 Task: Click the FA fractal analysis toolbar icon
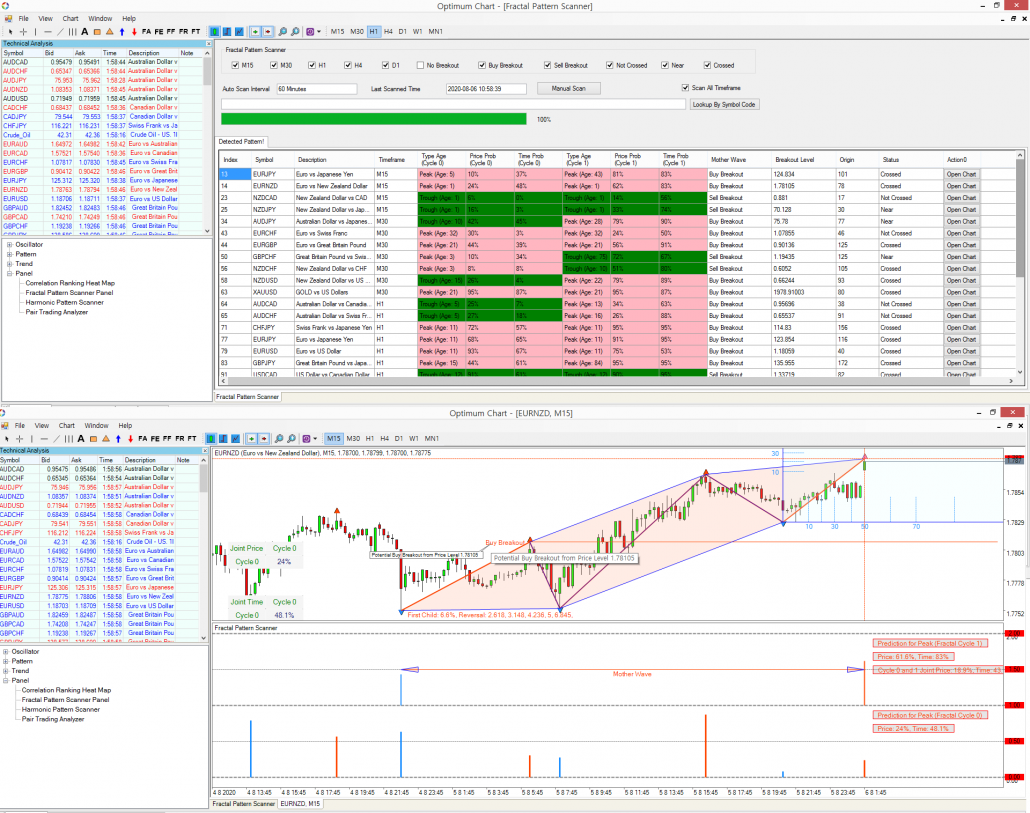(x=146, y=32)
